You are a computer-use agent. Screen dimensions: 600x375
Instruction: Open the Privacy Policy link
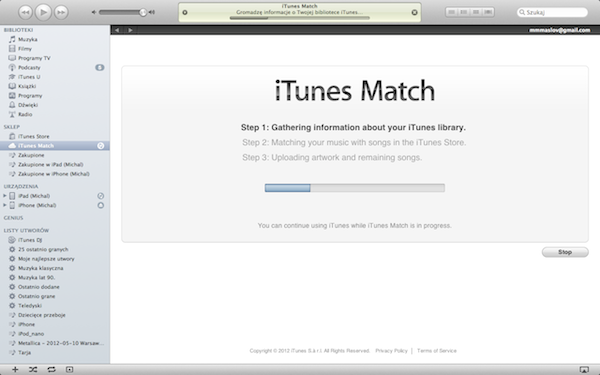click(391, 351)
